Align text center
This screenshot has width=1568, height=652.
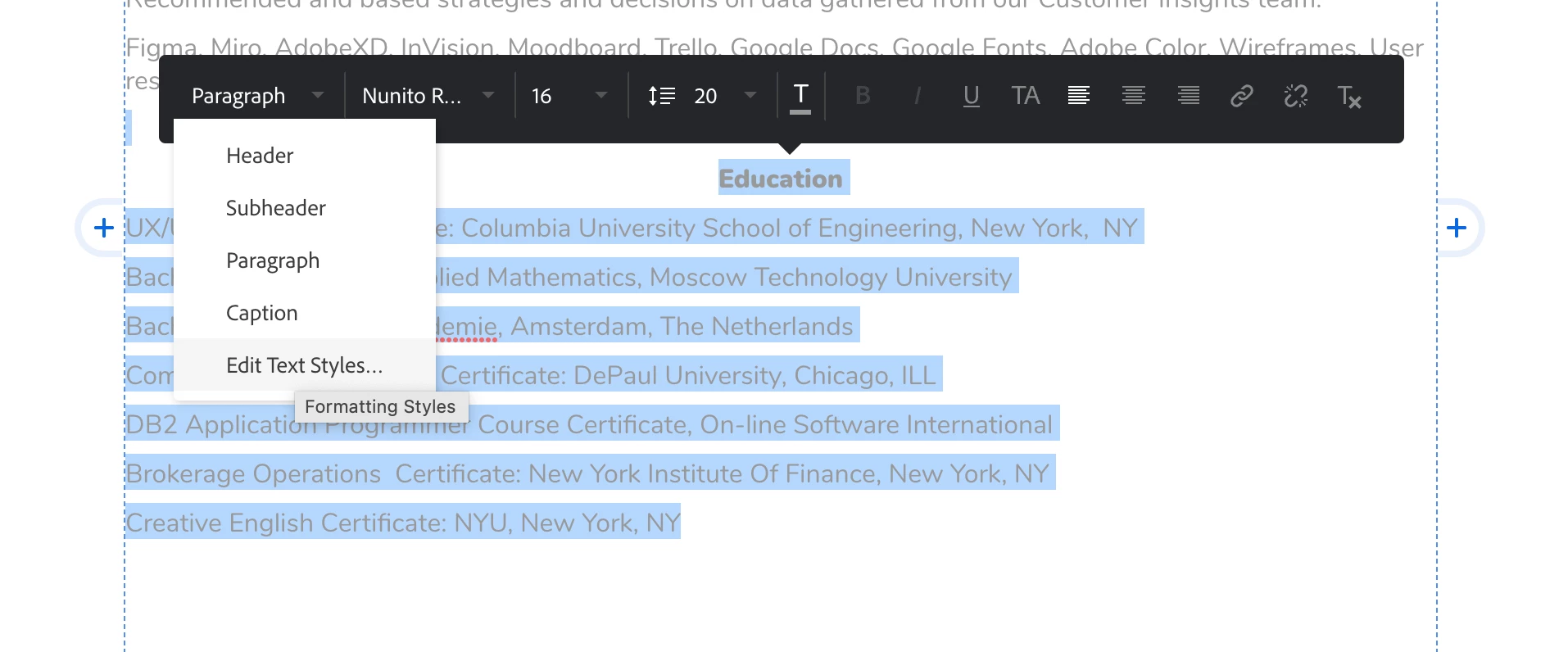coord(1134,97)
